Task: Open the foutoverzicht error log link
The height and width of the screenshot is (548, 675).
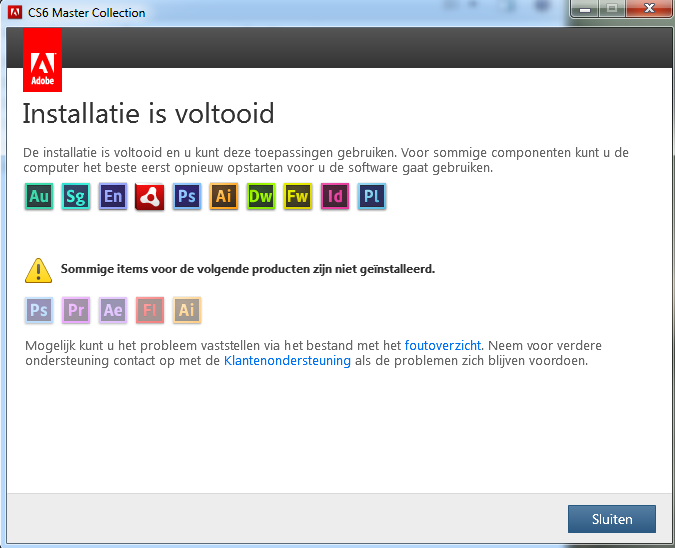Action: click(443, 345)
